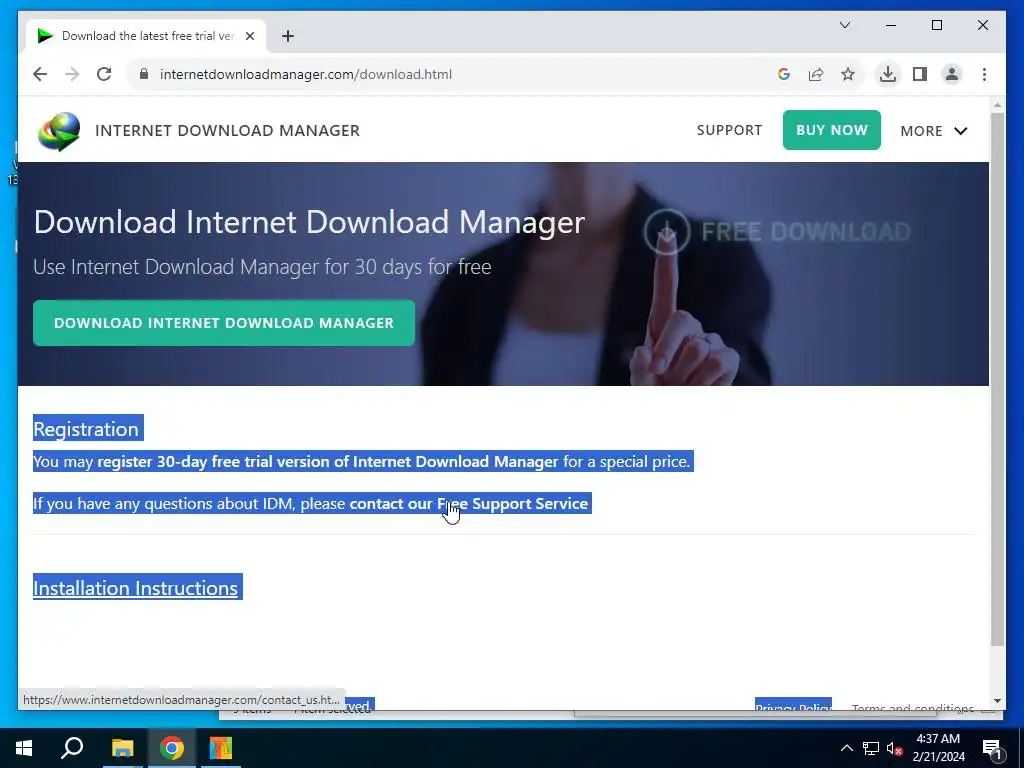Click the network tray icon
The height and width of the screenshot is (768, 1024).
[871, 748]
